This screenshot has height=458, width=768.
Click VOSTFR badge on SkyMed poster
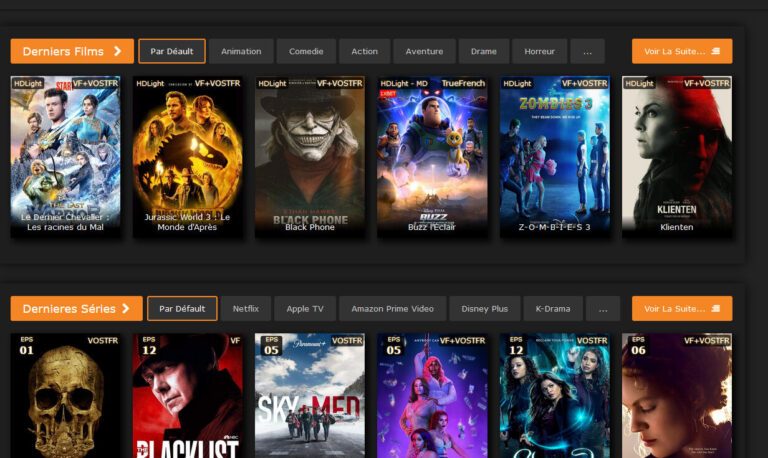pyautogui.click(x=347, y=340)
